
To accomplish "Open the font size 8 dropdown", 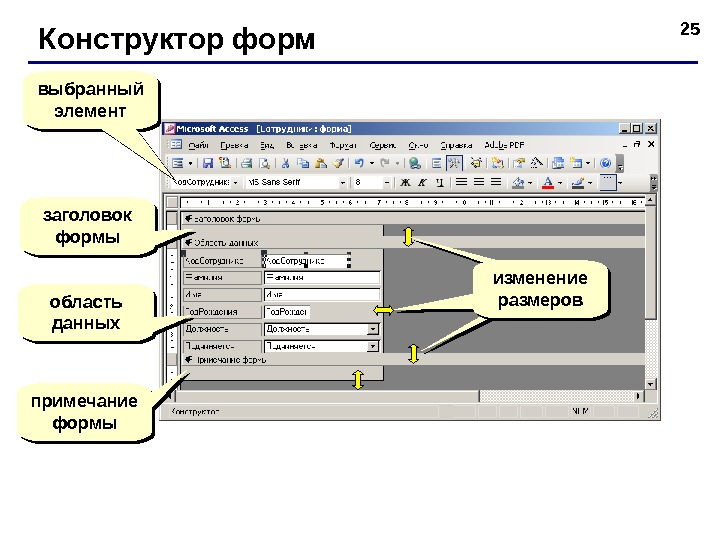I will tap(387, 183).
